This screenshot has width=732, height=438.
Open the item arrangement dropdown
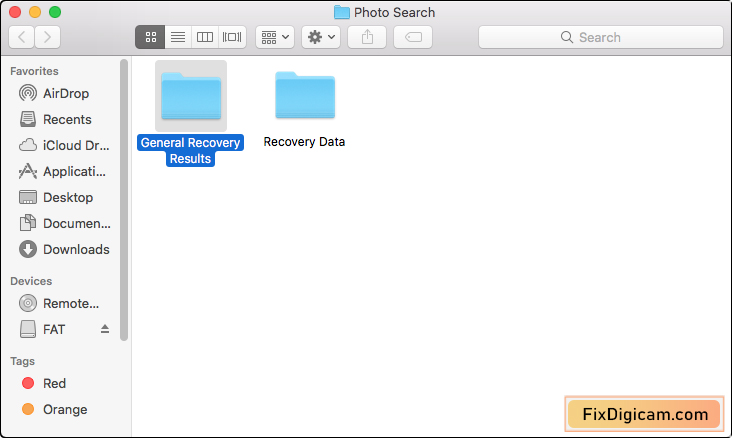275,37
